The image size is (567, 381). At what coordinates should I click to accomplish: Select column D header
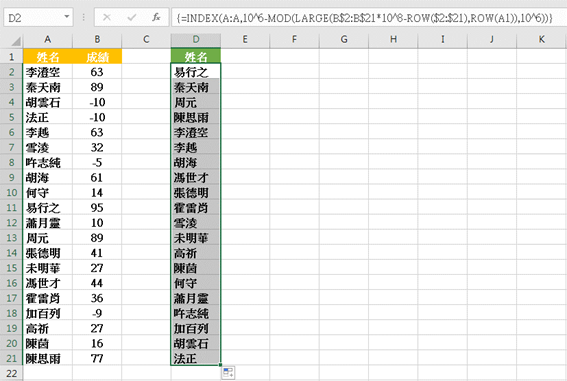click(x=196, y=40)
